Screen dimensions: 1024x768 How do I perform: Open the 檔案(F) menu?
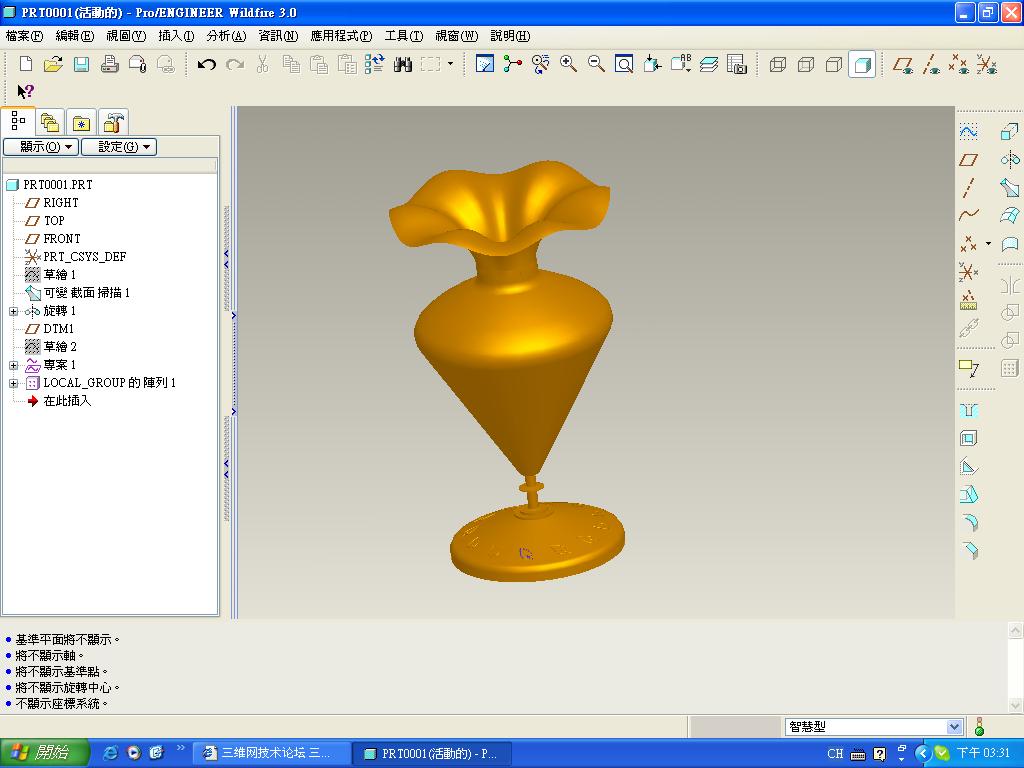pos(24,36)
